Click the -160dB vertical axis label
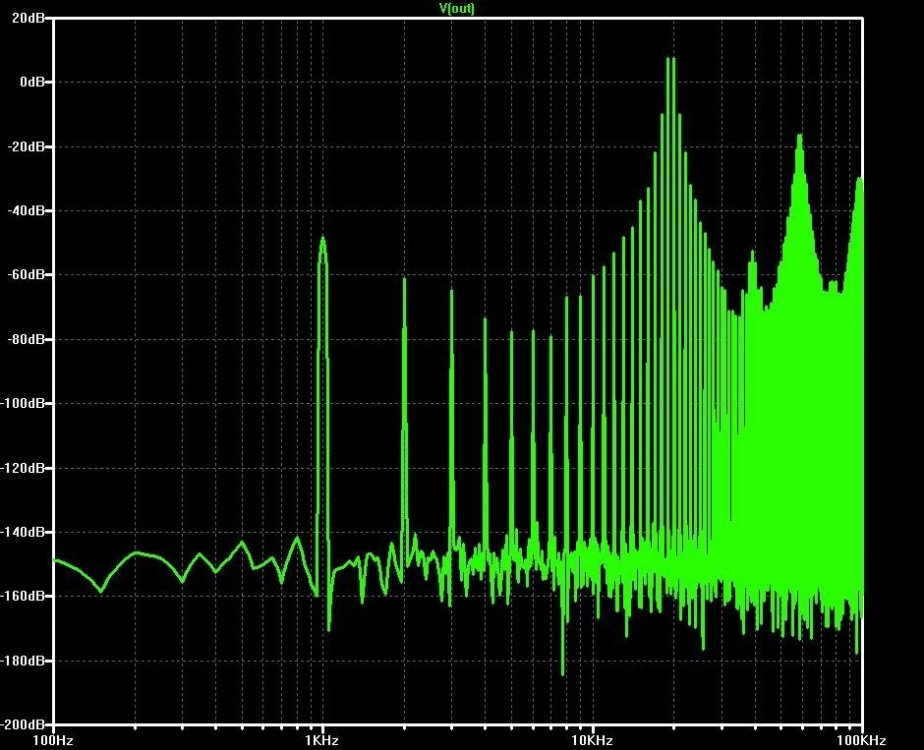Viewport: 924px width, 750px height. tap(22, 596)
